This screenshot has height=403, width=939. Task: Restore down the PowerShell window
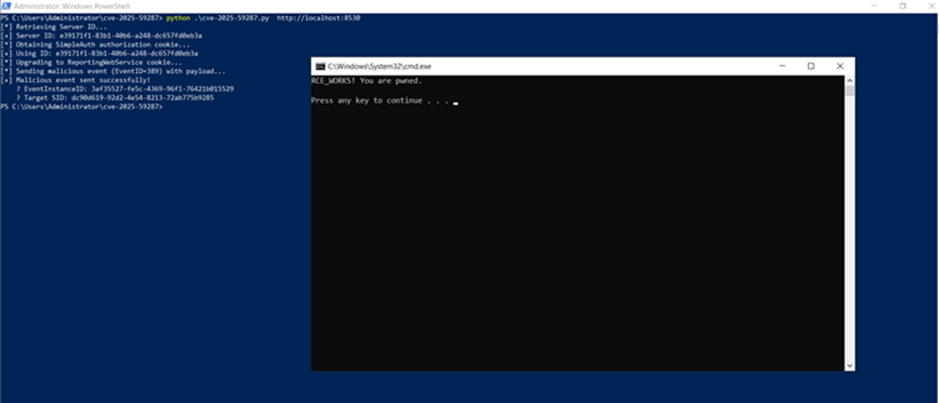click(x=902, y=5)
